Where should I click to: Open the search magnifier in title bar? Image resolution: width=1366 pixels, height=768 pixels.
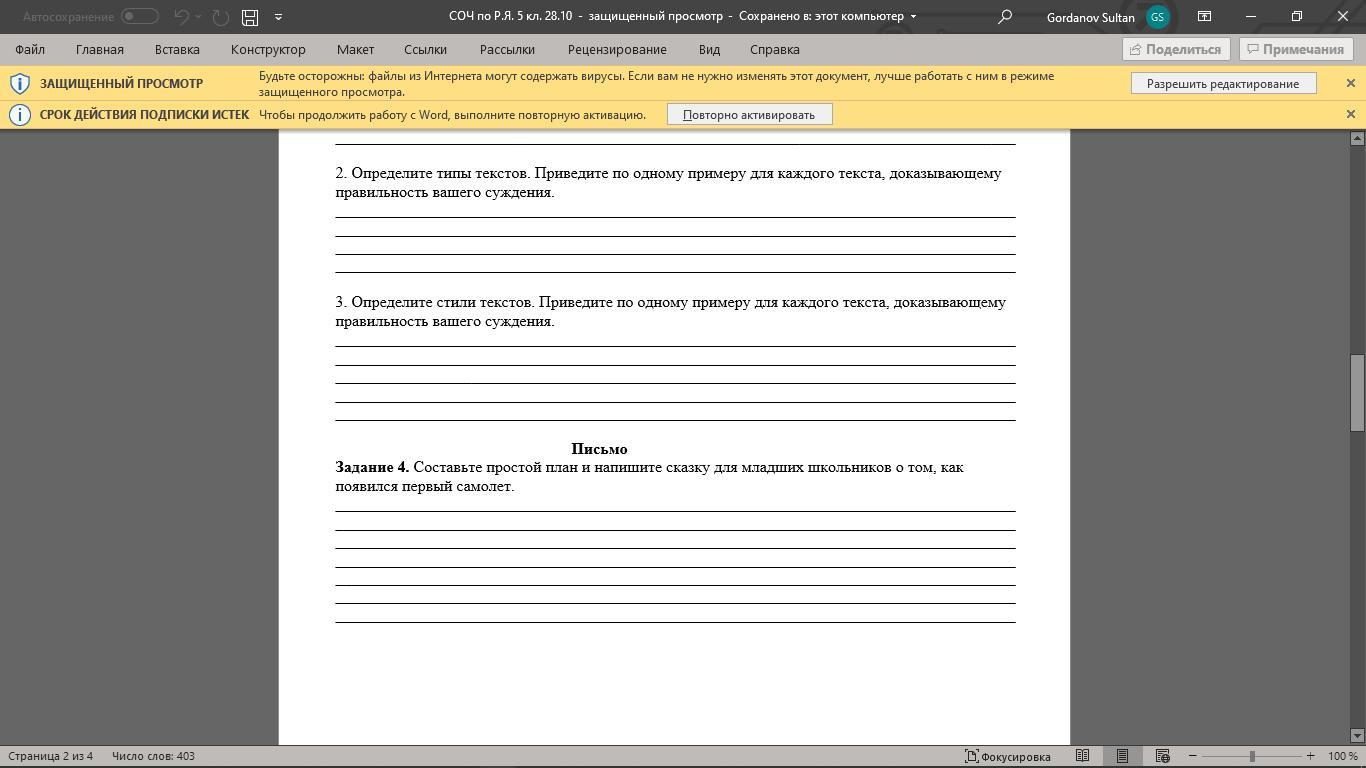(1005, 17)
